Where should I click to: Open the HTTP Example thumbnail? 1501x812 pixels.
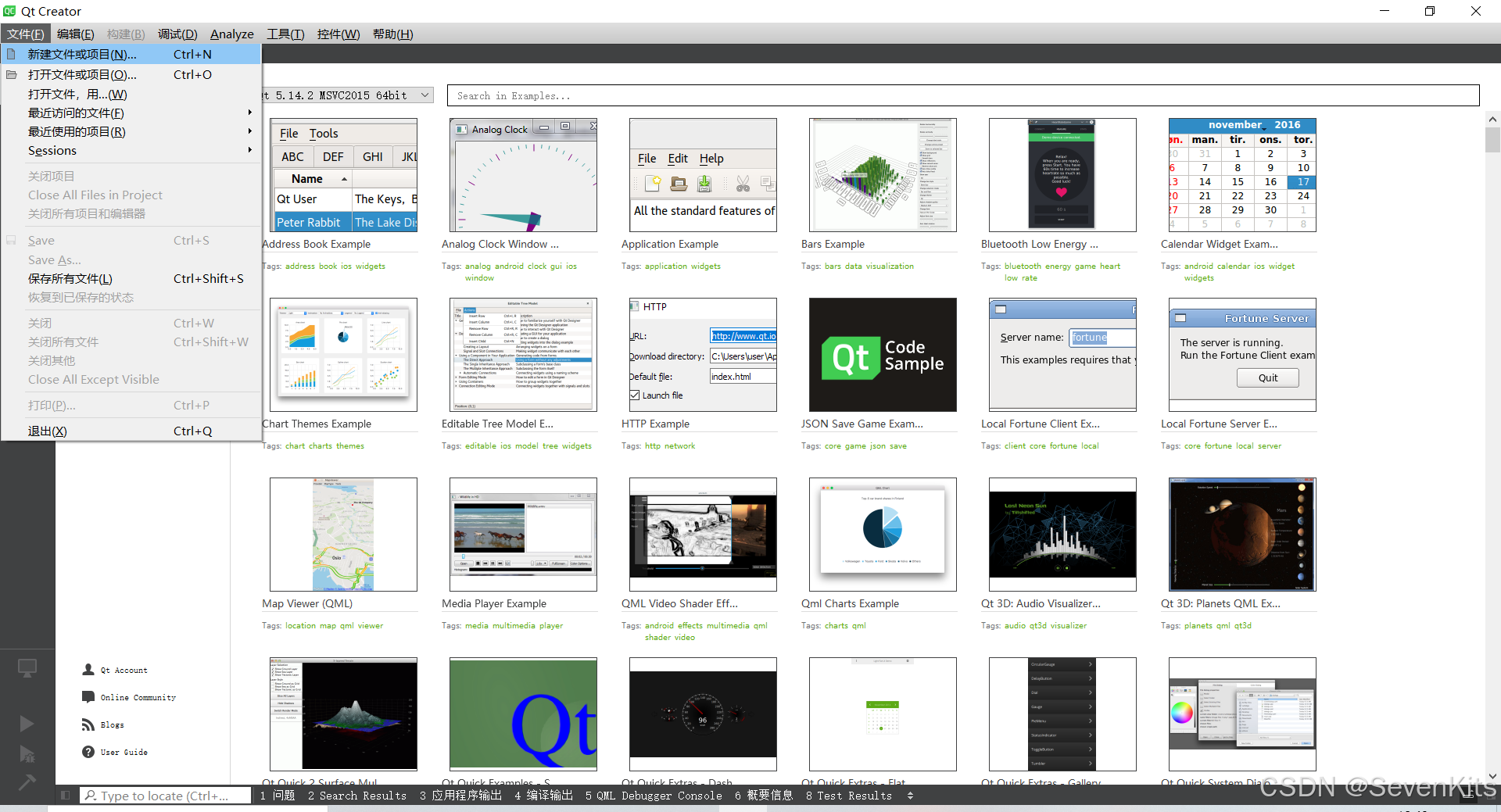pyautogui.click(x=703, y=355)
